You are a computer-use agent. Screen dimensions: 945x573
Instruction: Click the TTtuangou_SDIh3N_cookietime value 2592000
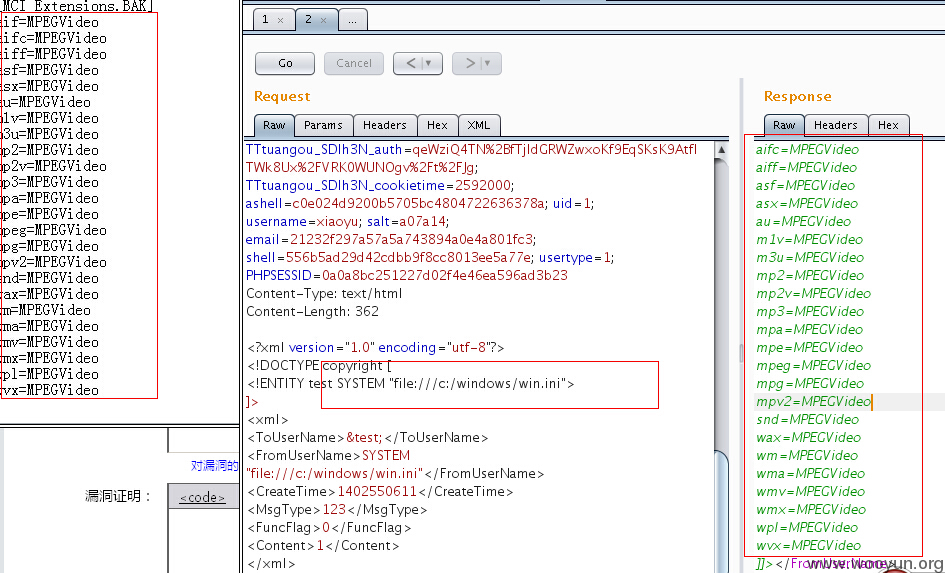(483, 186)
